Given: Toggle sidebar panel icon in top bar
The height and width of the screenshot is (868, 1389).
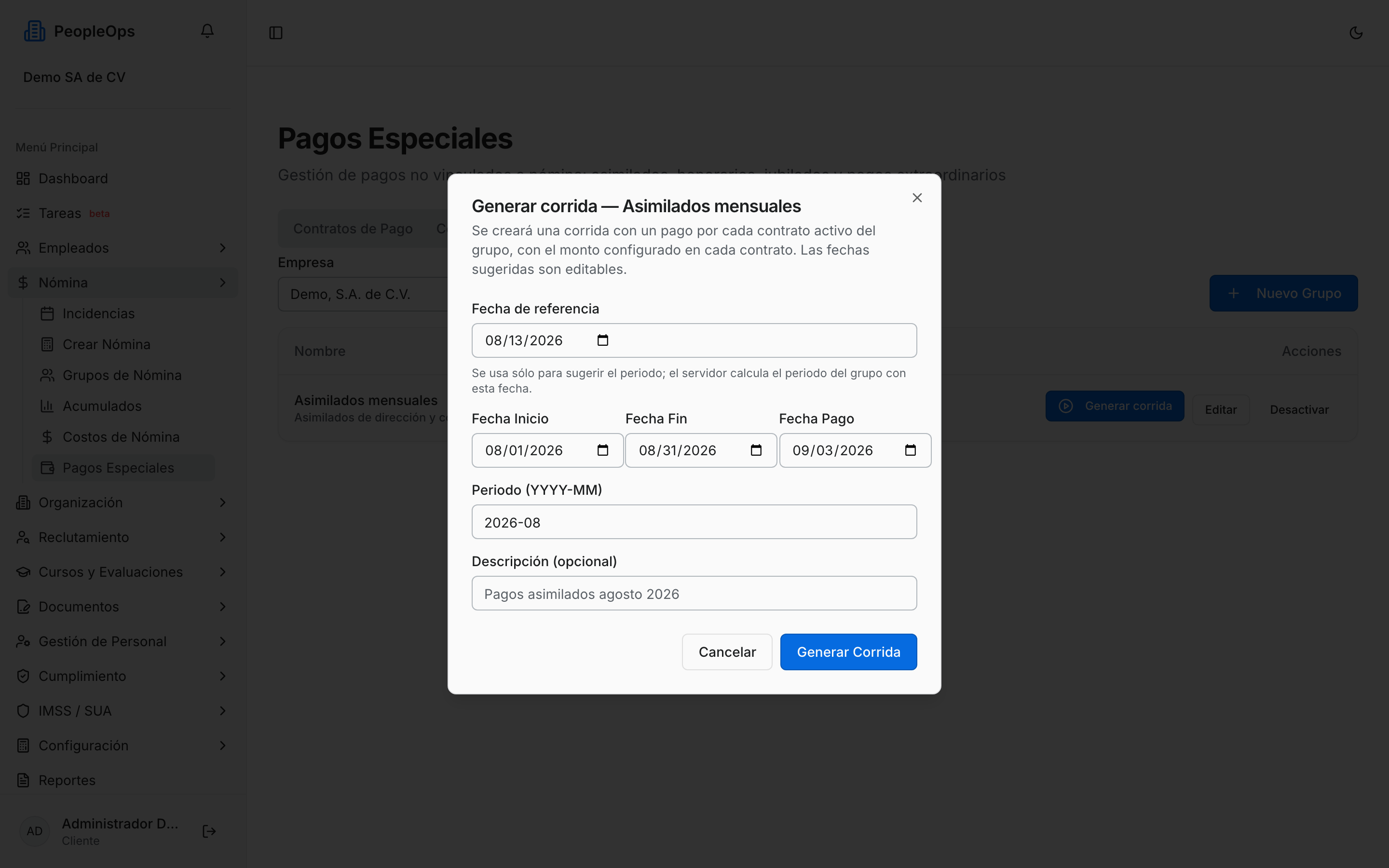Looking at the screenshot, I should coord(276,33).
